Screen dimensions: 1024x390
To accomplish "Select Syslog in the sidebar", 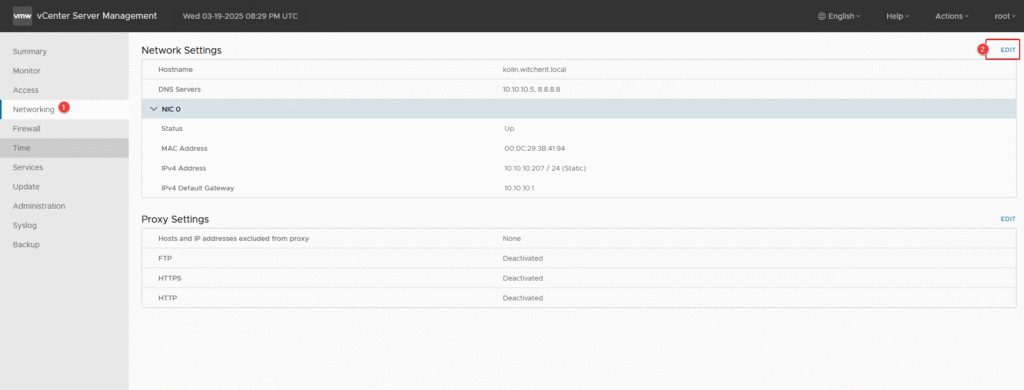I will coord(64,225).
